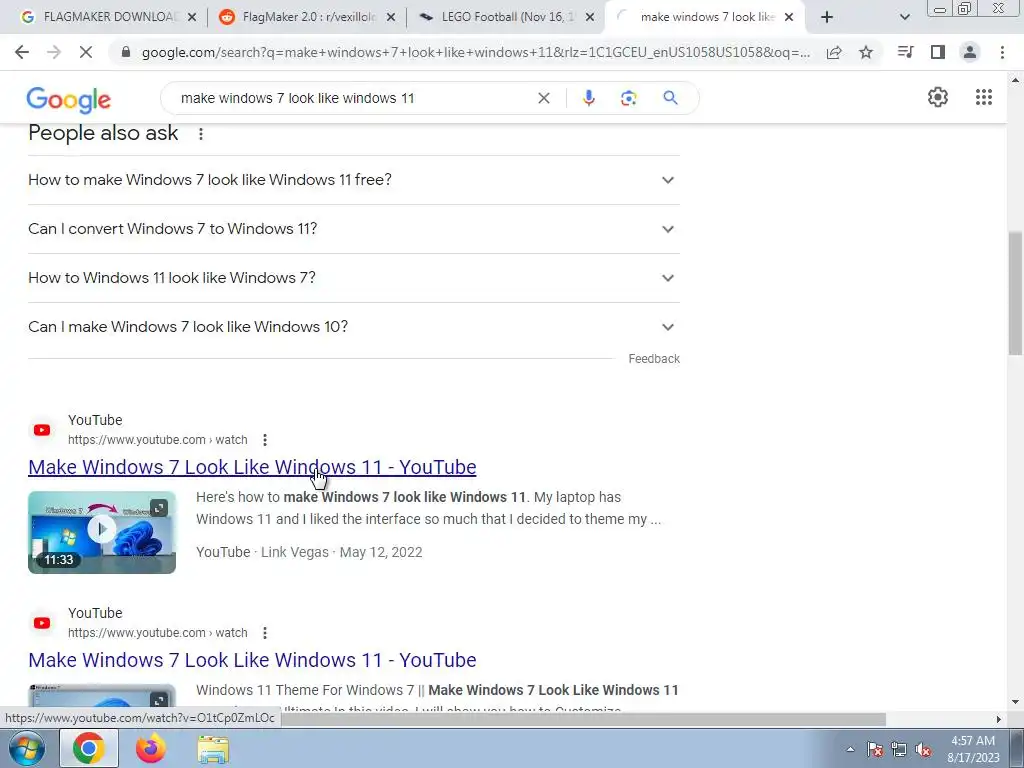Viewport: 1024px width, 768px height.
Task: Click the Chrome taskbar icon
Action: (89, 748)
